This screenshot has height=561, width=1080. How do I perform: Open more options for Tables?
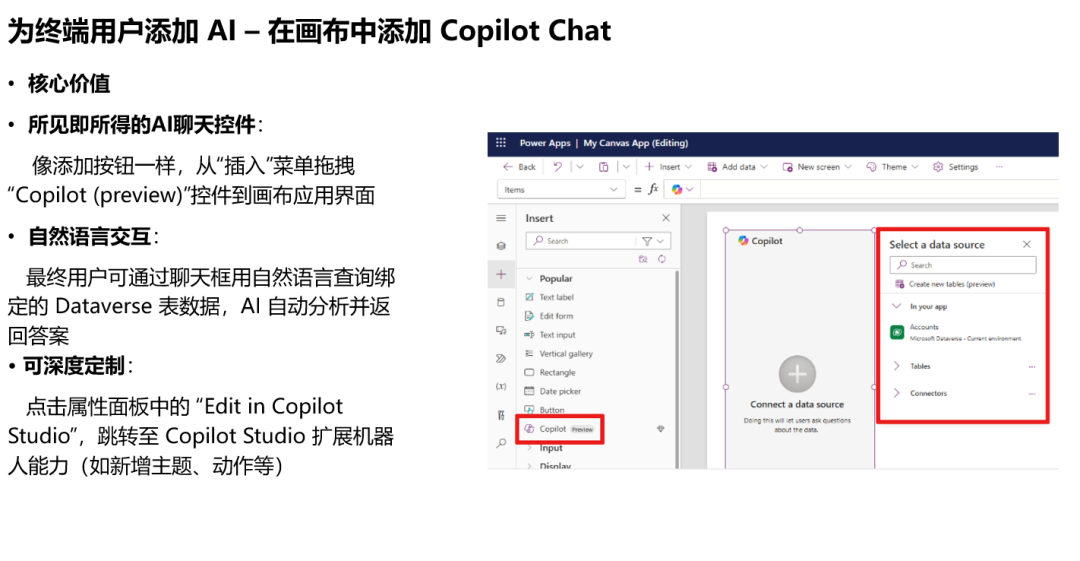tap(1032, 367)
